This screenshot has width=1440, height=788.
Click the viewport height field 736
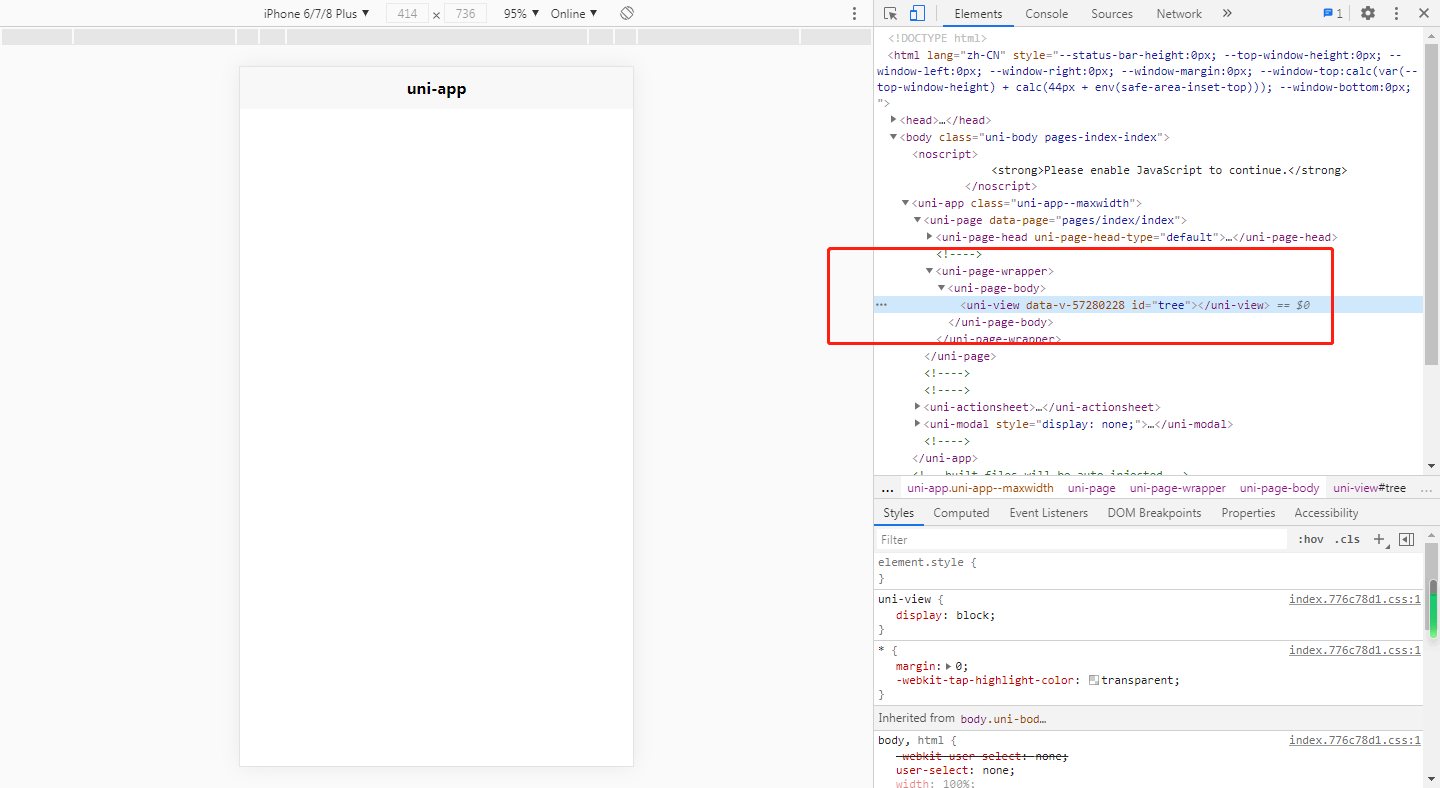point(465,14)
